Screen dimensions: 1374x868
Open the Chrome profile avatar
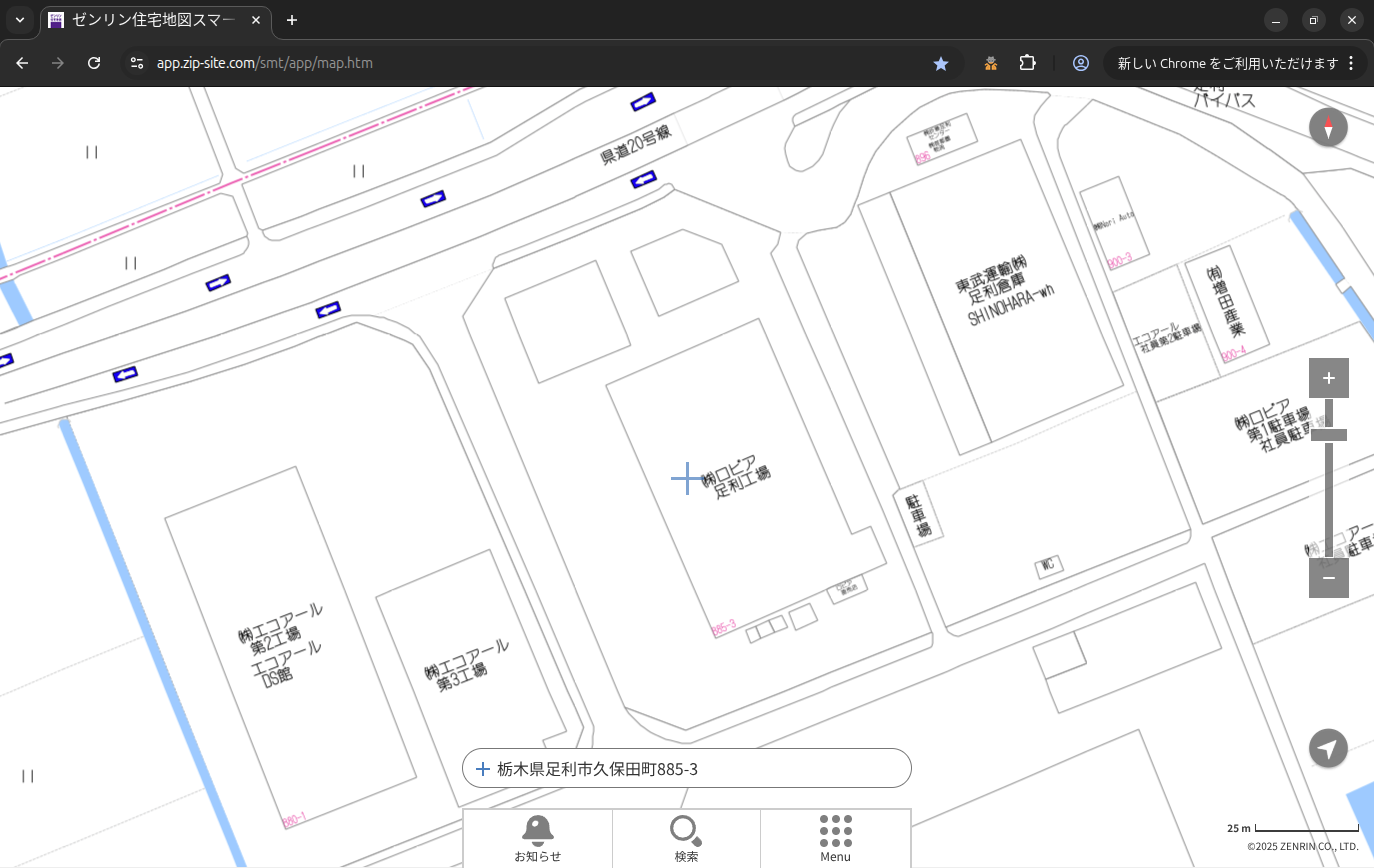(x=1081, y=63)
